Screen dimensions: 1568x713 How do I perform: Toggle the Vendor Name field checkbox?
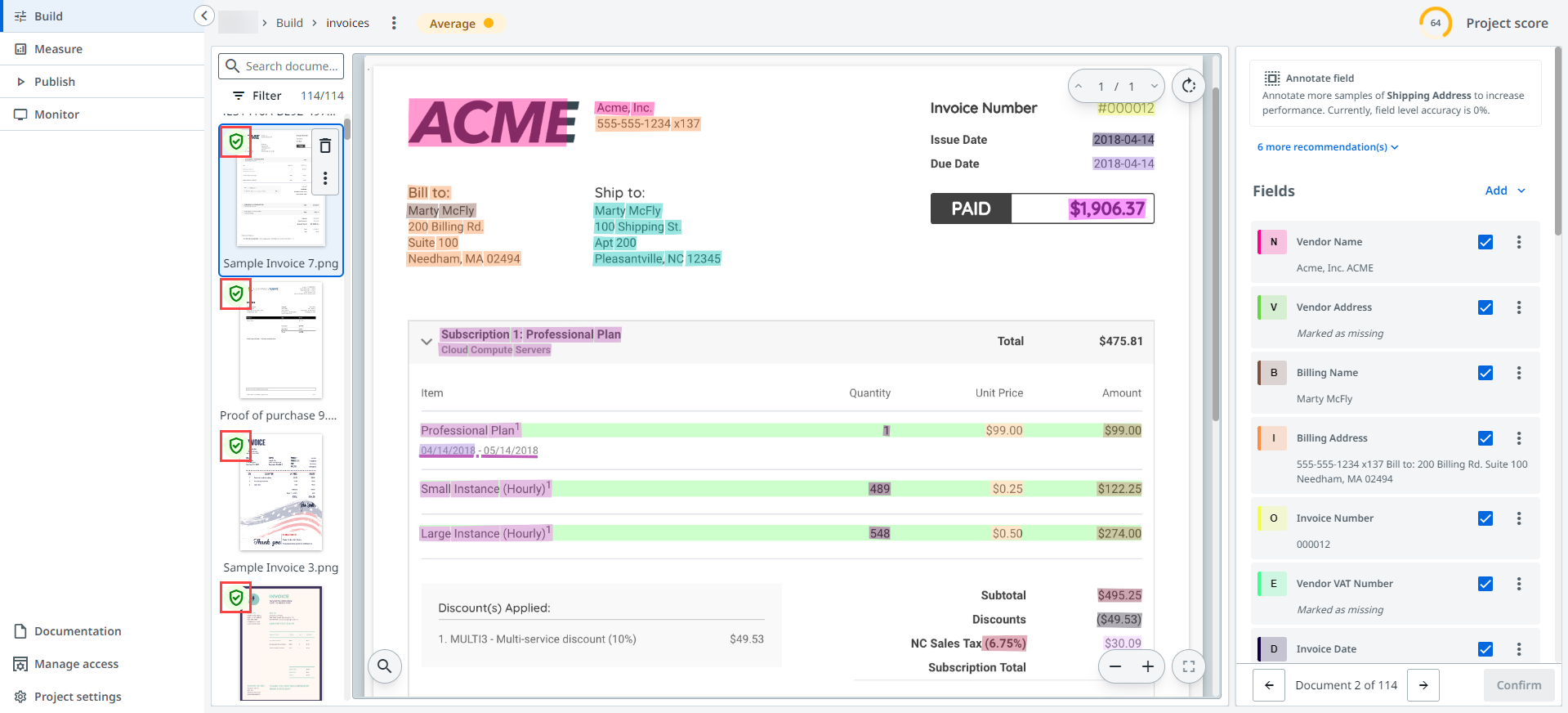1485,242
